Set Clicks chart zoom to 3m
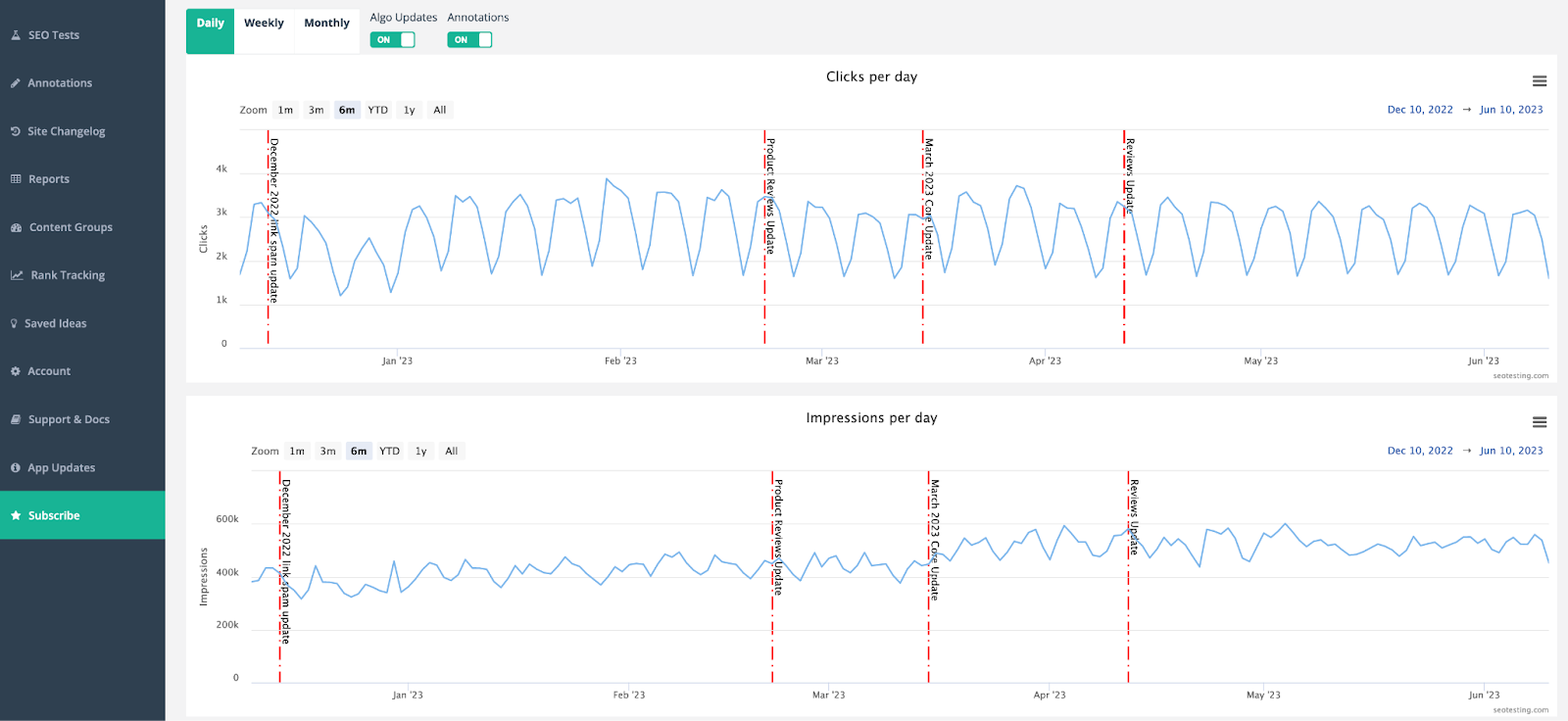The image size is (1568, 721). click(316, 110)
